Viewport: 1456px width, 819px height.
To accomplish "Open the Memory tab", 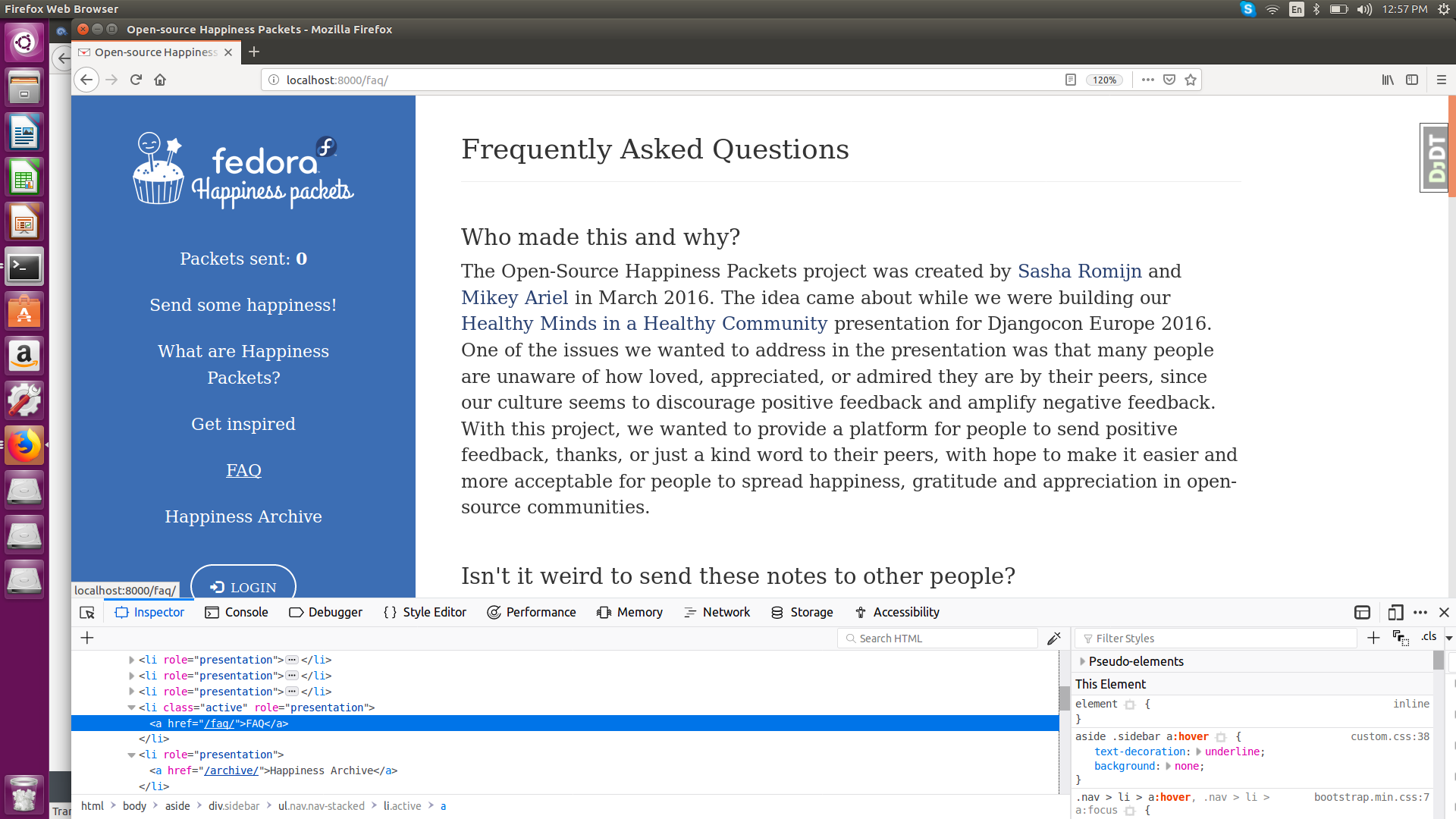I will [x=629, y=612].
